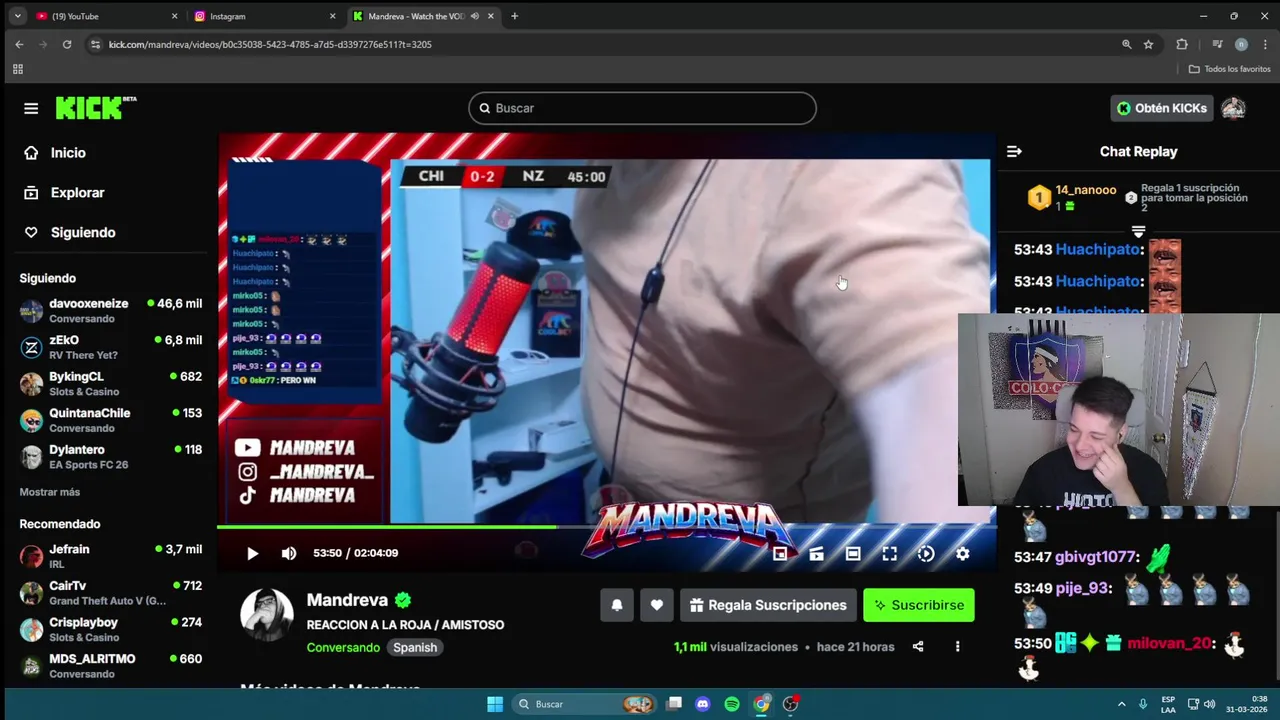Screen dimensions: 1280x720
Task: Open Crisplayboy recommended channel
Action: click(x=111, y=629)
